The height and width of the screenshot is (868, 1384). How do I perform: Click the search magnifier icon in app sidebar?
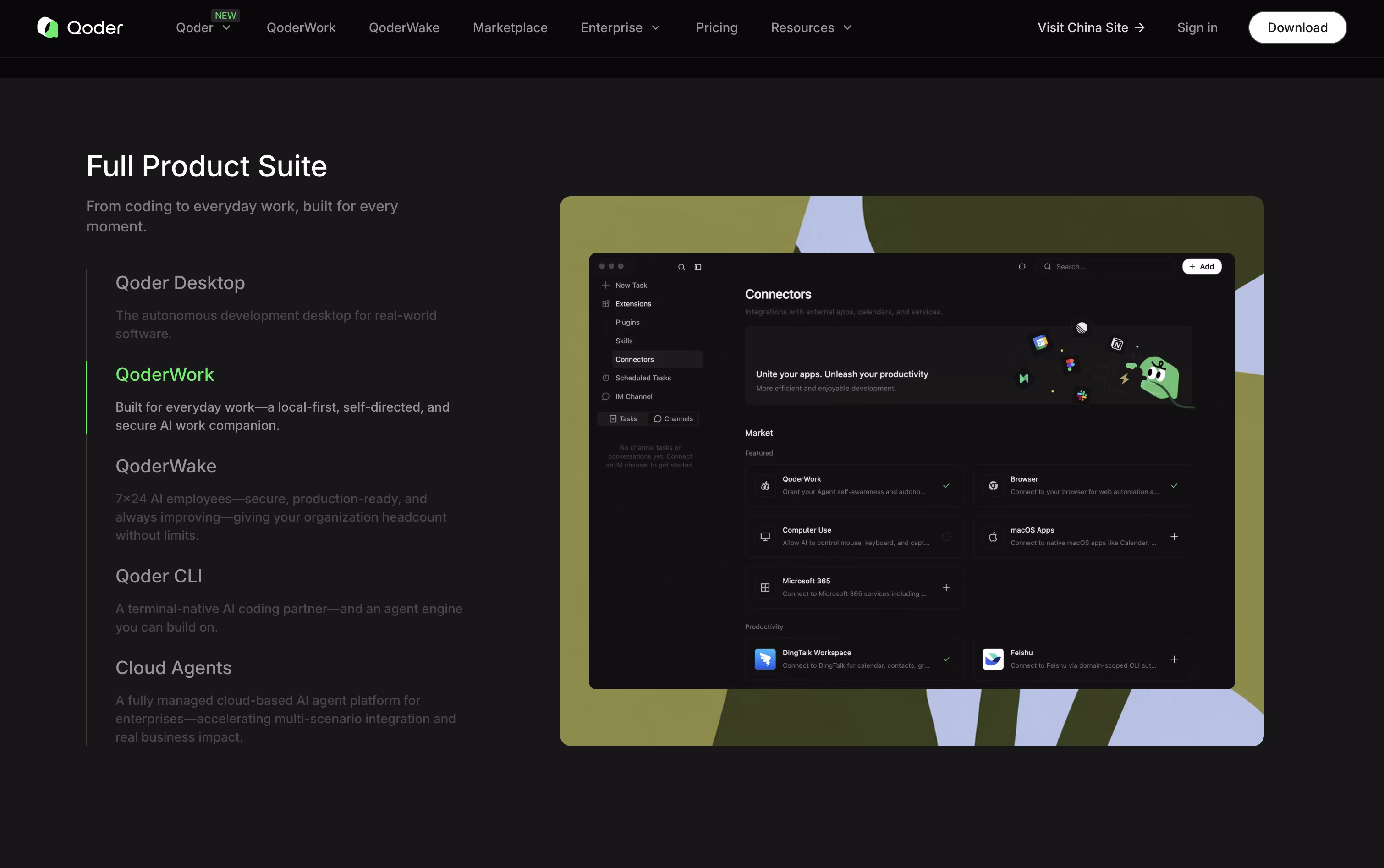point(681,267)
